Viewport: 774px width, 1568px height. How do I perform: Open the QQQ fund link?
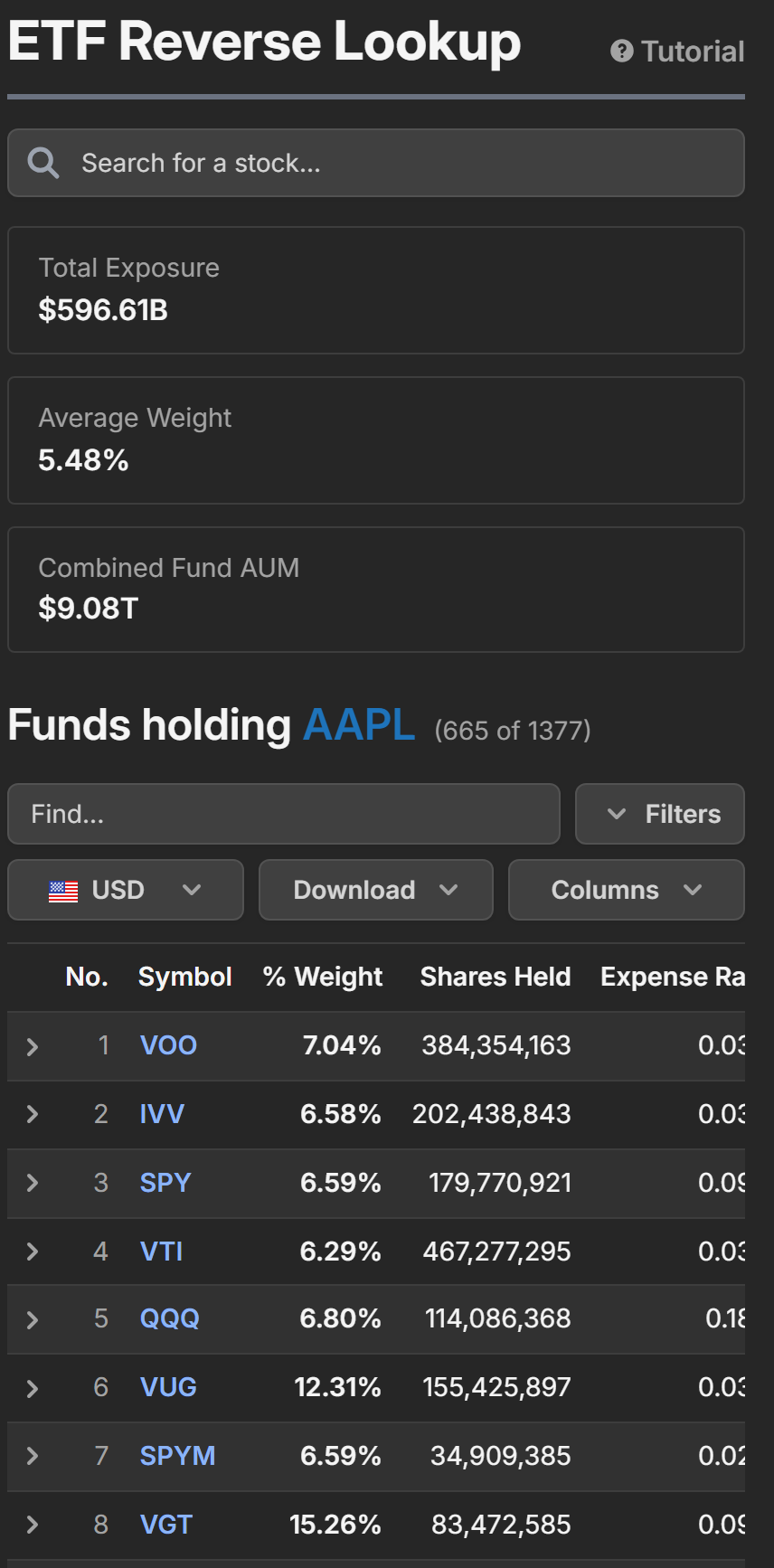[169, 1318]
